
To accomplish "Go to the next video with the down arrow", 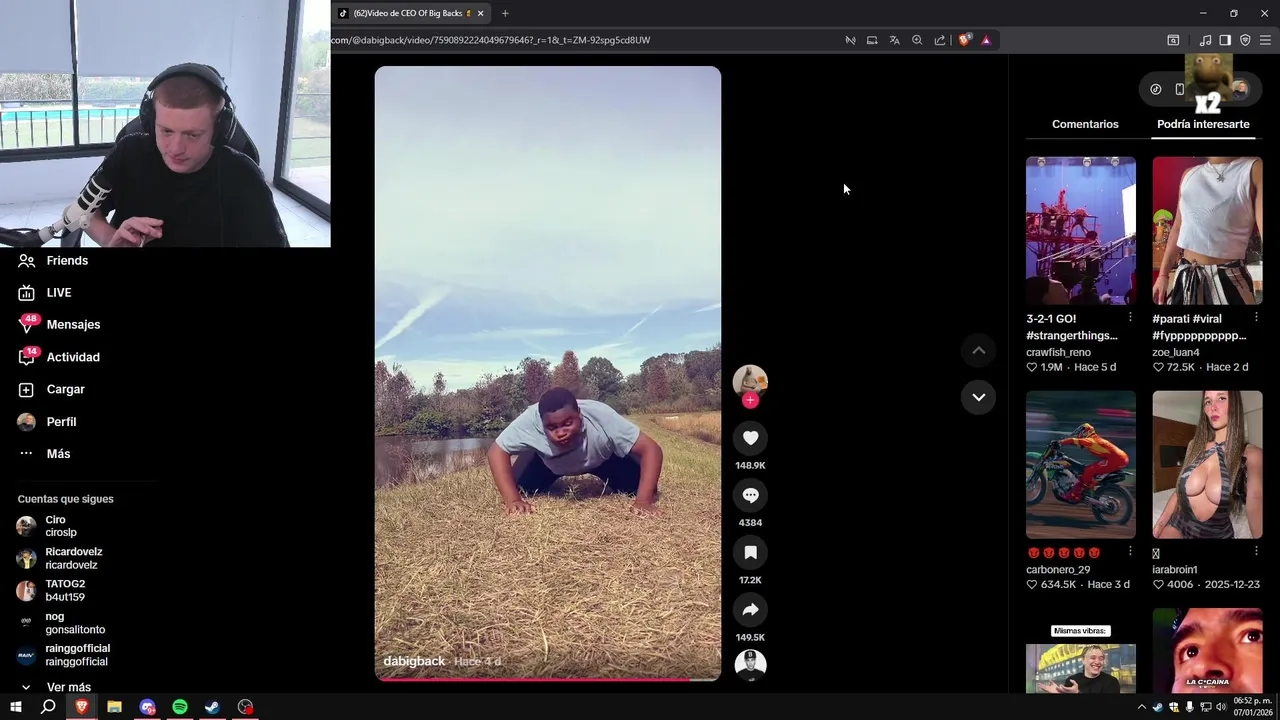I will [979, 397].
